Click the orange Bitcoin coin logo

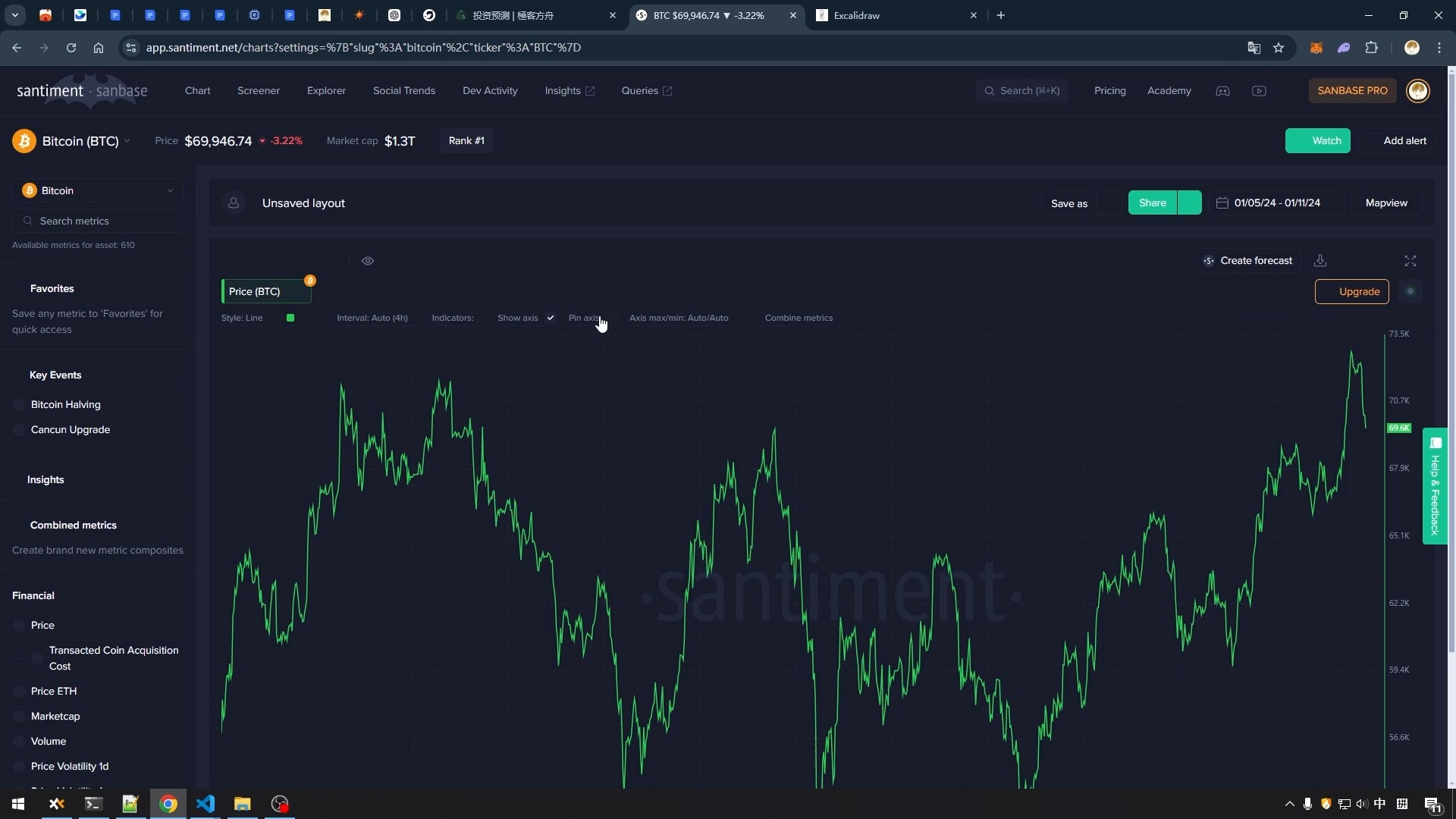[24, 141]
